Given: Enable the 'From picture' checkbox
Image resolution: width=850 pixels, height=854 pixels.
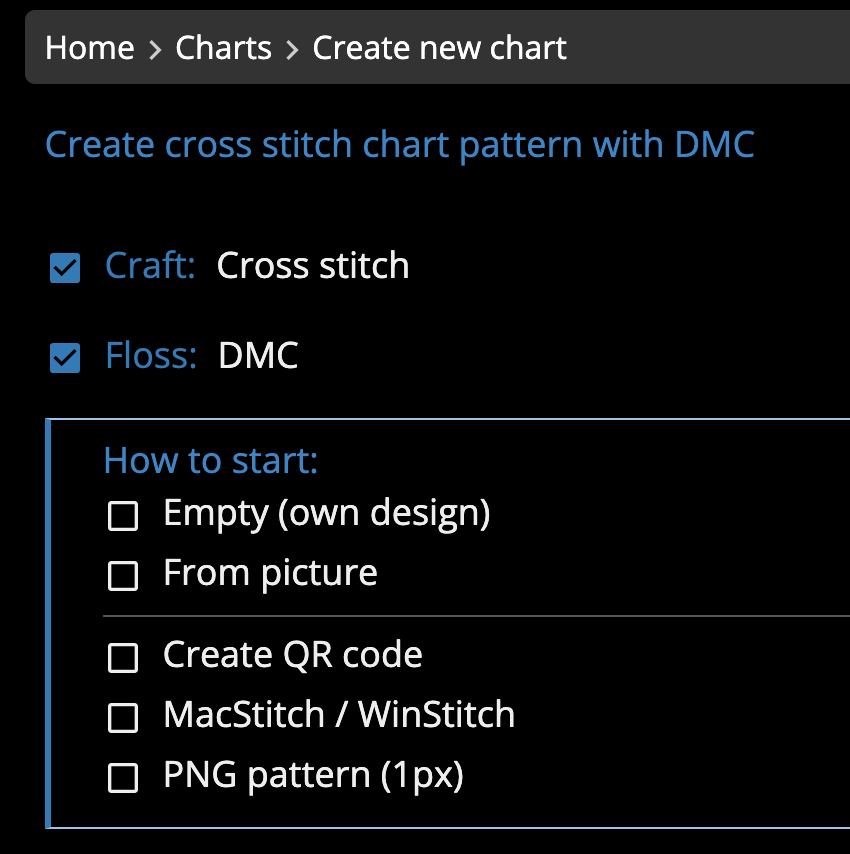Looking at the screenshot, I should coord(123,575).
